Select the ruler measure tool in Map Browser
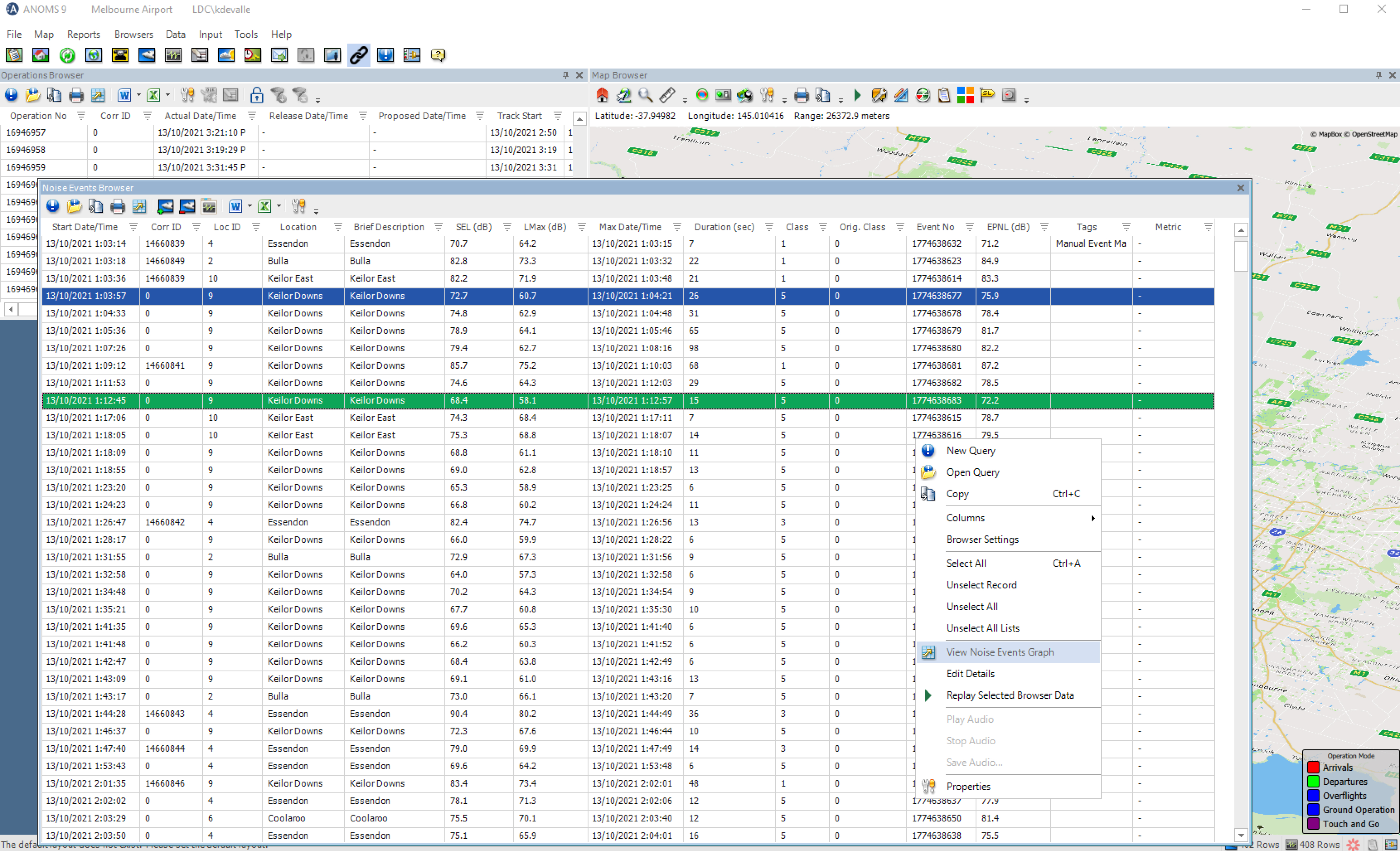Image resolution: width=1400 pixels, height=851 pixels. point(667,95)
